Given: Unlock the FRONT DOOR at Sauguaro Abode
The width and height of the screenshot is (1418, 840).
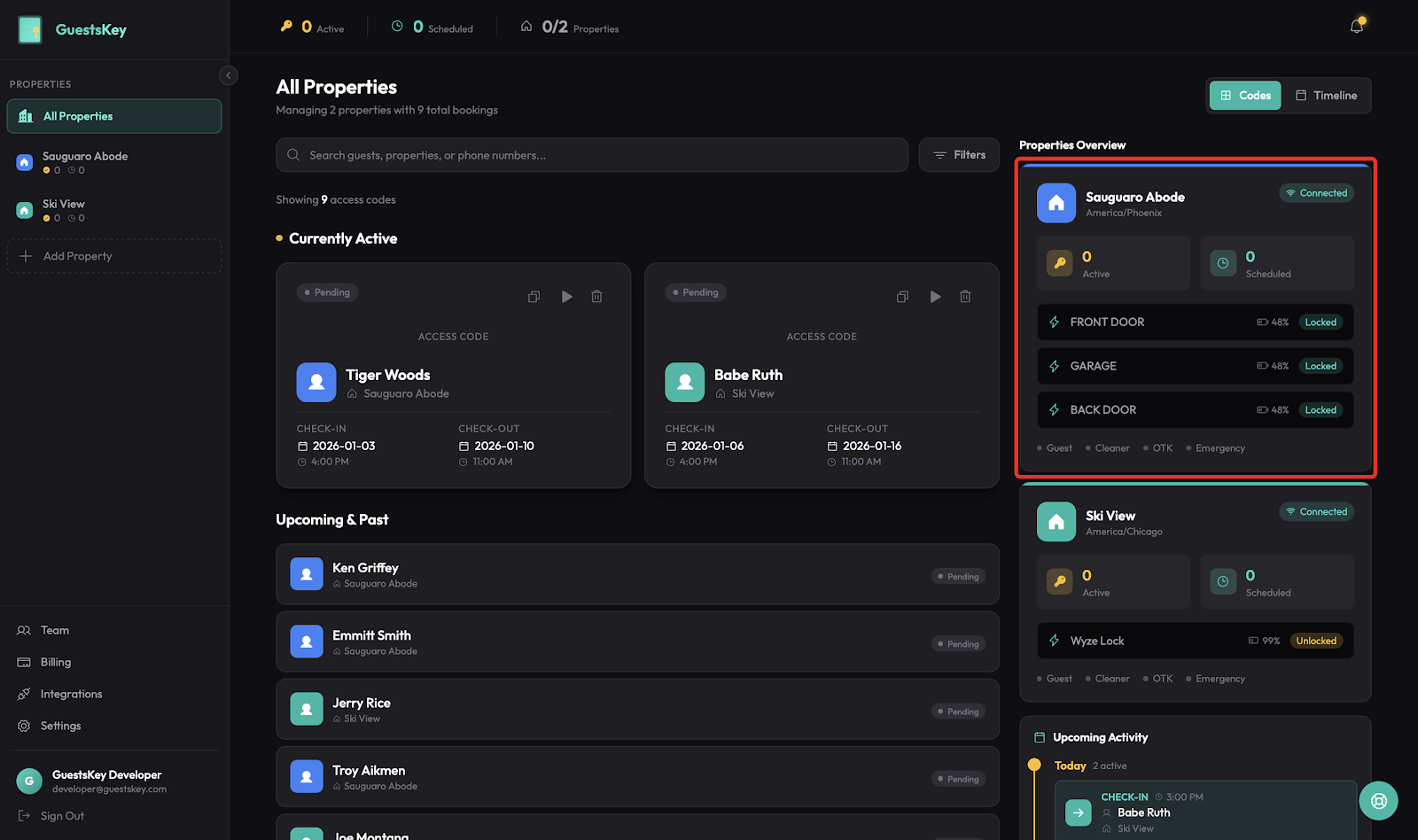Looking at the screenshot, I should [1320, 322].
